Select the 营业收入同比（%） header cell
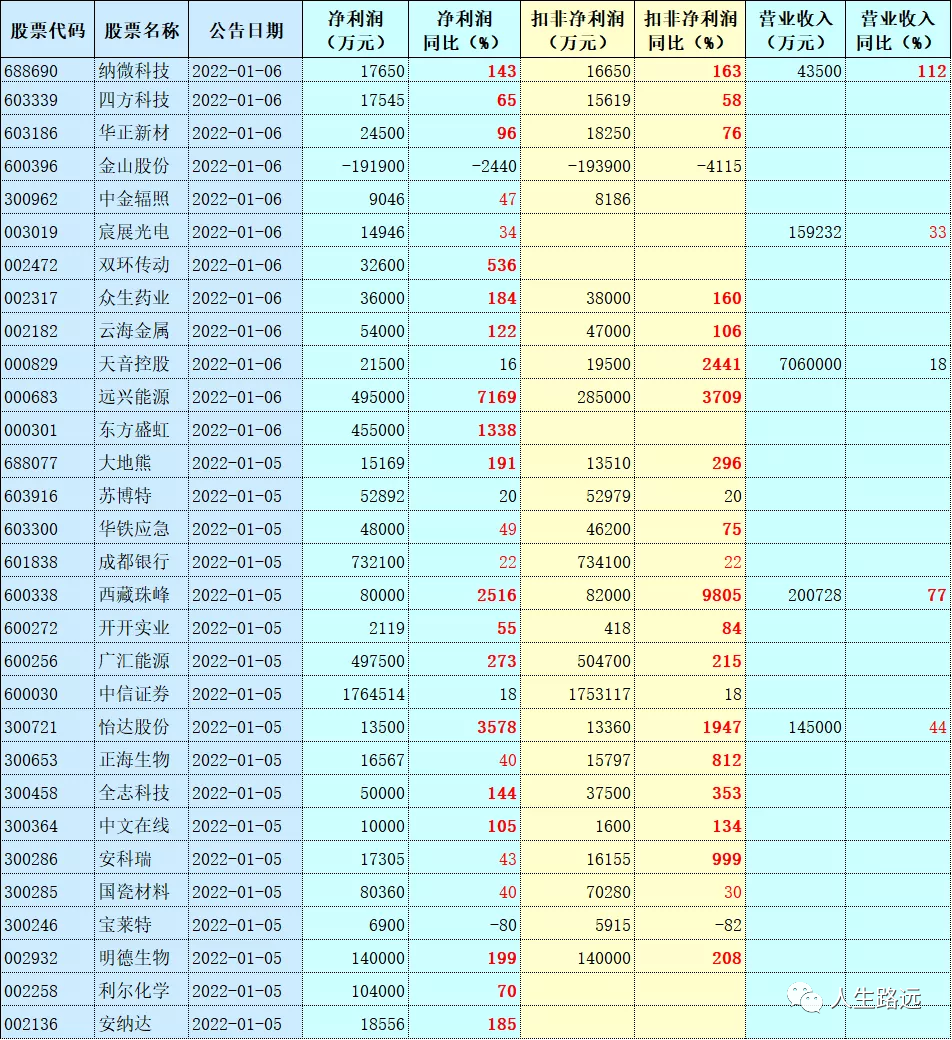952x1040 pixels. [898, 30]
